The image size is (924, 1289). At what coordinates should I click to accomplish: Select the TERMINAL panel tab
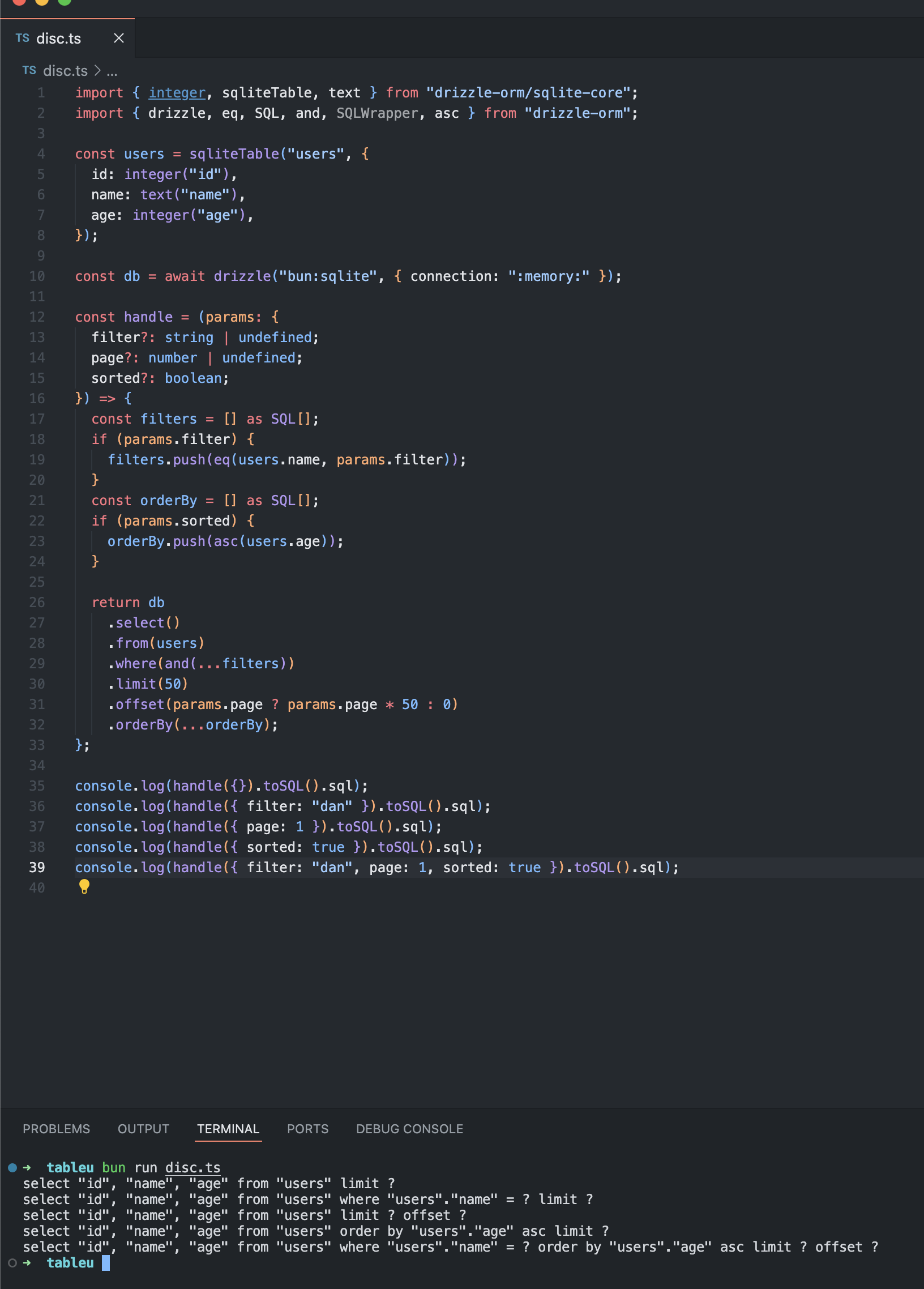[x=228, y=1128]
